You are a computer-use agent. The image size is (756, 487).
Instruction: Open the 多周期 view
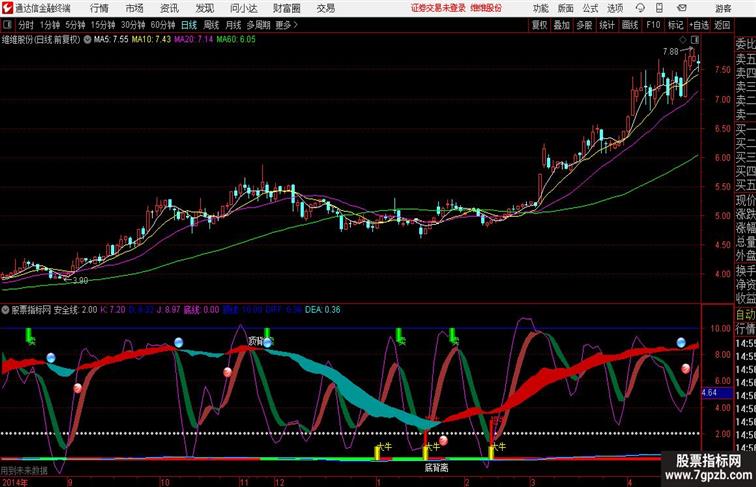click(x=258, y=25)
